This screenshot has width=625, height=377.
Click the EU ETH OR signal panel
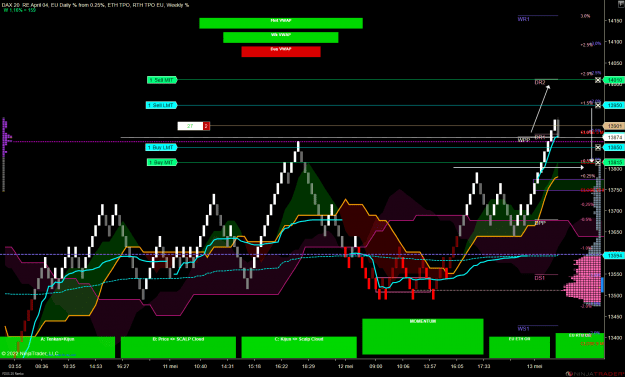(x=519, y=347)
